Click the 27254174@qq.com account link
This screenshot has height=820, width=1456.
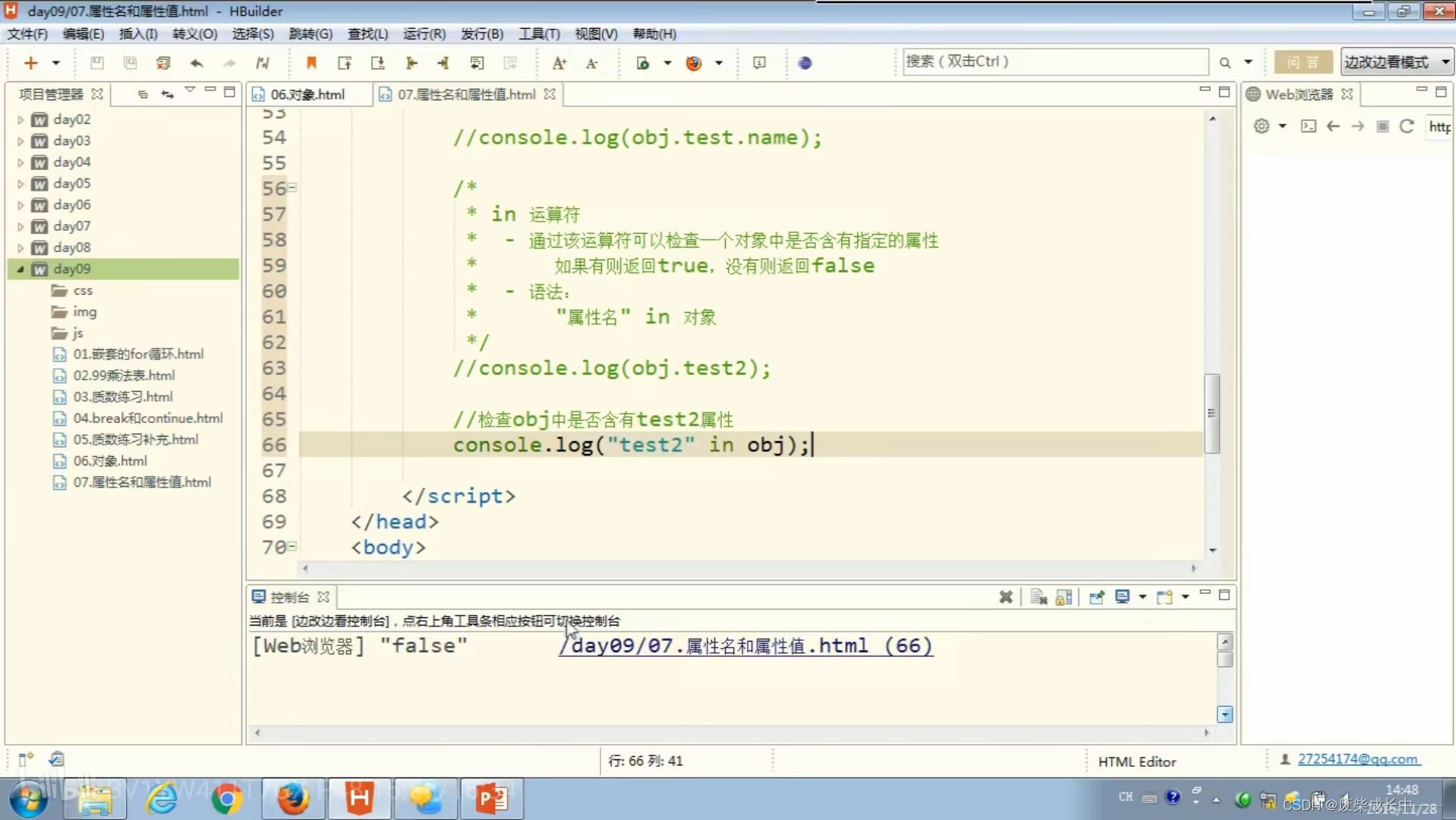click(x=1358, y=759)
